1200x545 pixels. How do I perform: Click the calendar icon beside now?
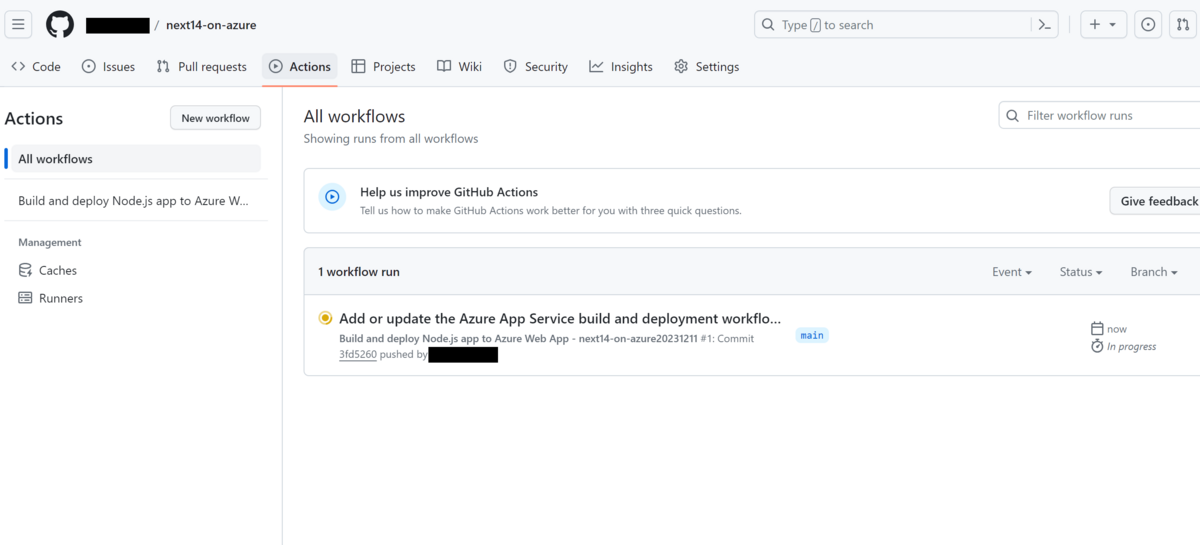pyautogui.click(x=1097, y=328)
